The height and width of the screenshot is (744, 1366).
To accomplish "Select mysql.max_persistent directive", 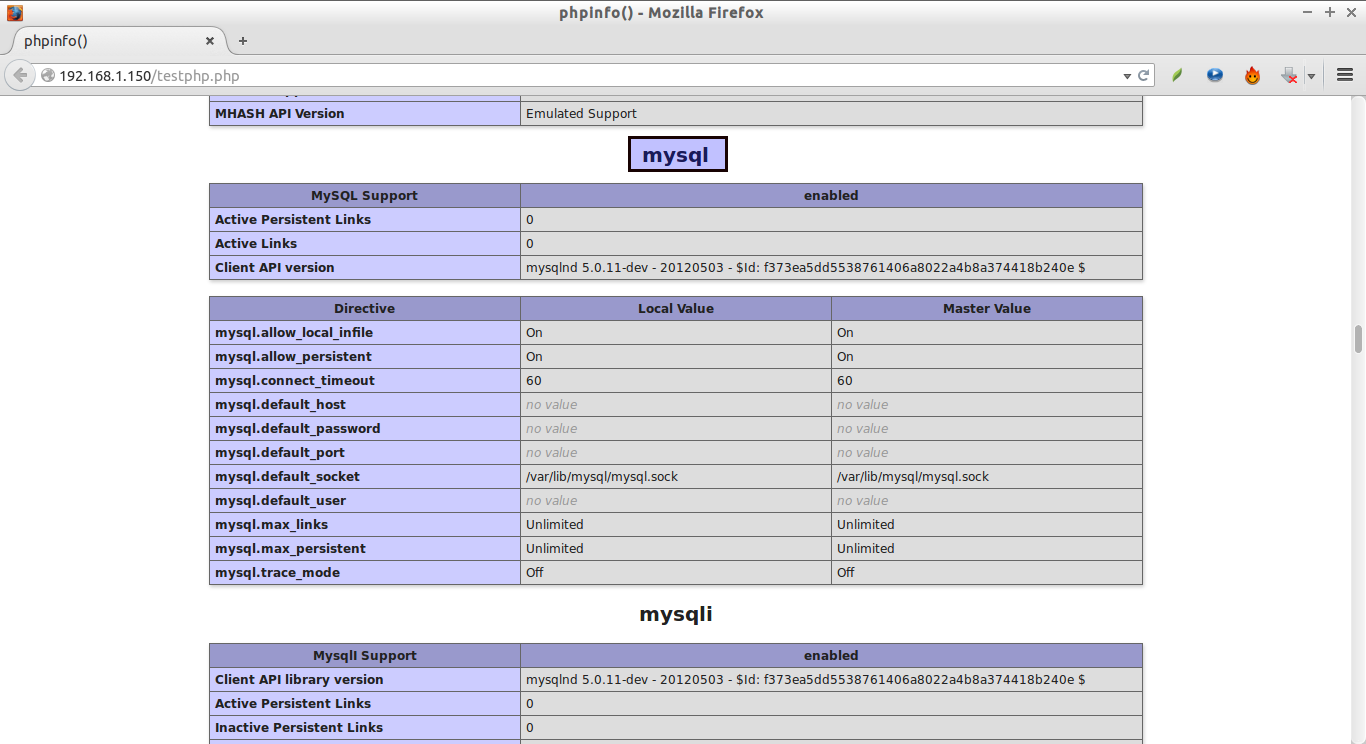I will point(290,549).
